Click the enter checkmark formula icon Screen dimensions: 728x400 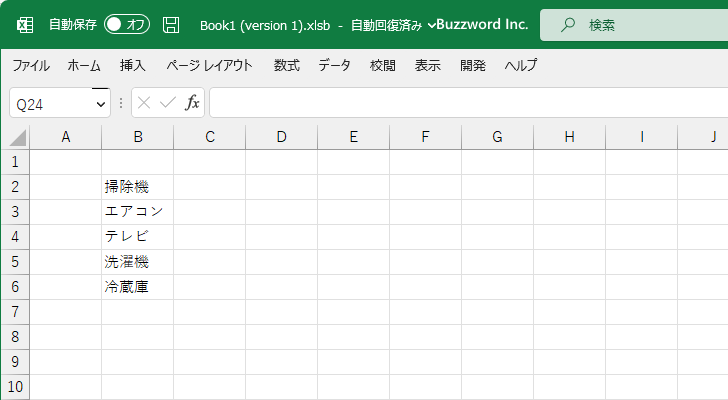coord(168,103)
